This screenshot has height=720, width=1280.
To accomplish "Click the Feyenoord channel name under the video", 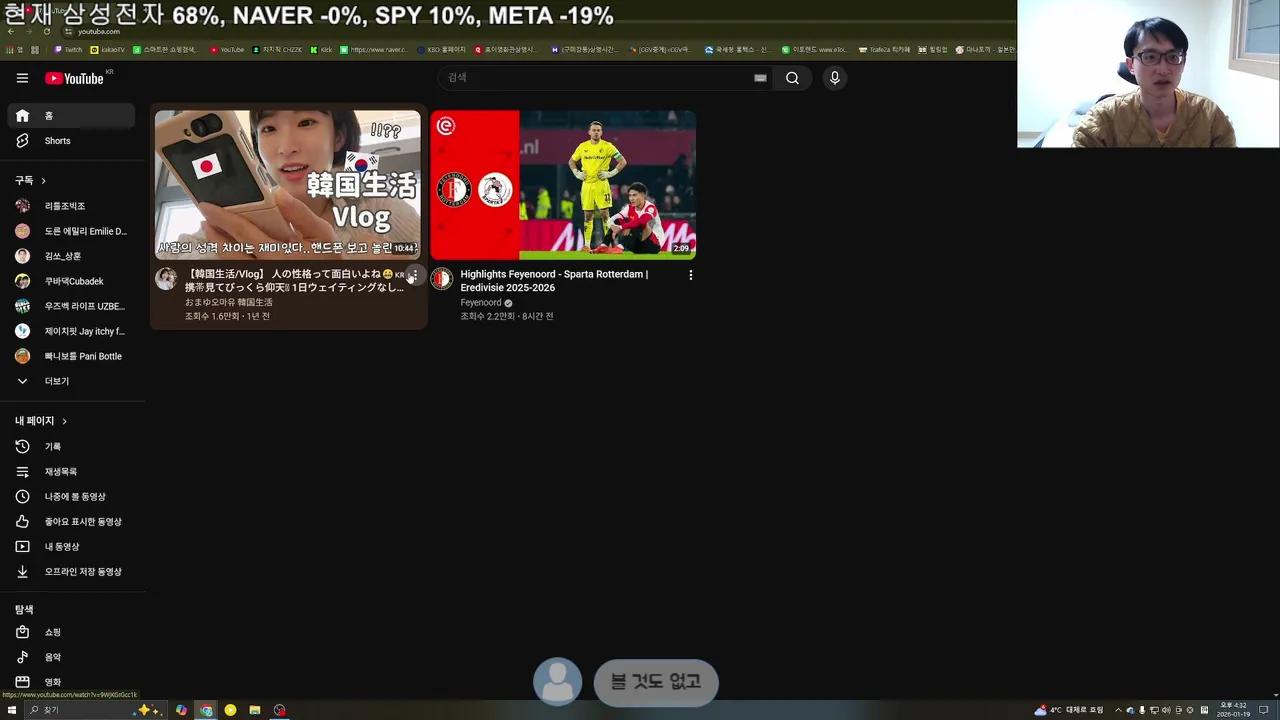I will tap(481, 303).
